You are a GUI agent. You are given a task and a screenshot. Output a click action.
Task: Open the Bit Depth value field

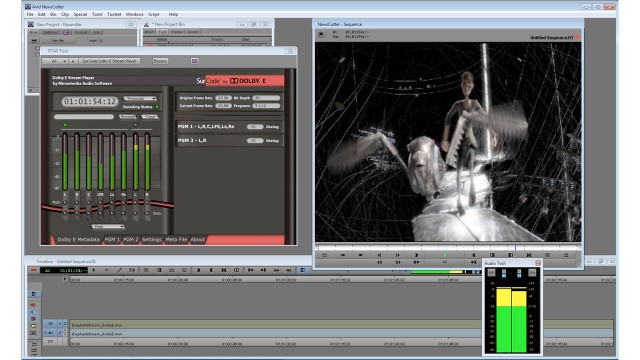[266, 98]
